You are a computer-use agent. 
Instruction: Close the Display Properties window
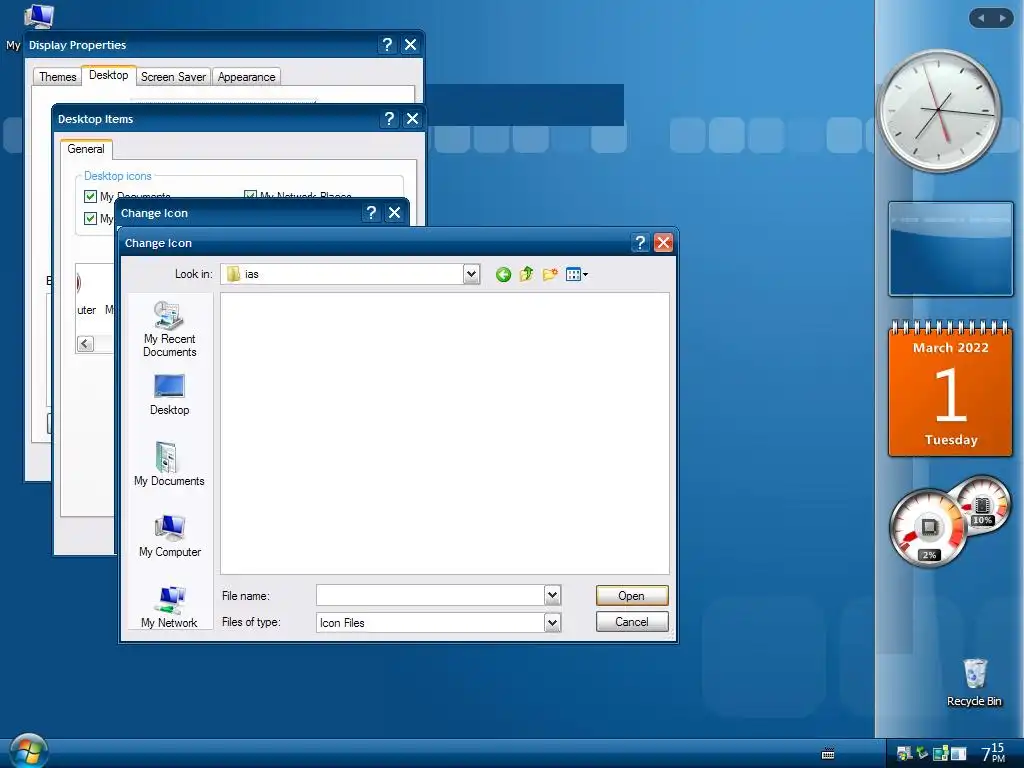[x=410, y=44]
